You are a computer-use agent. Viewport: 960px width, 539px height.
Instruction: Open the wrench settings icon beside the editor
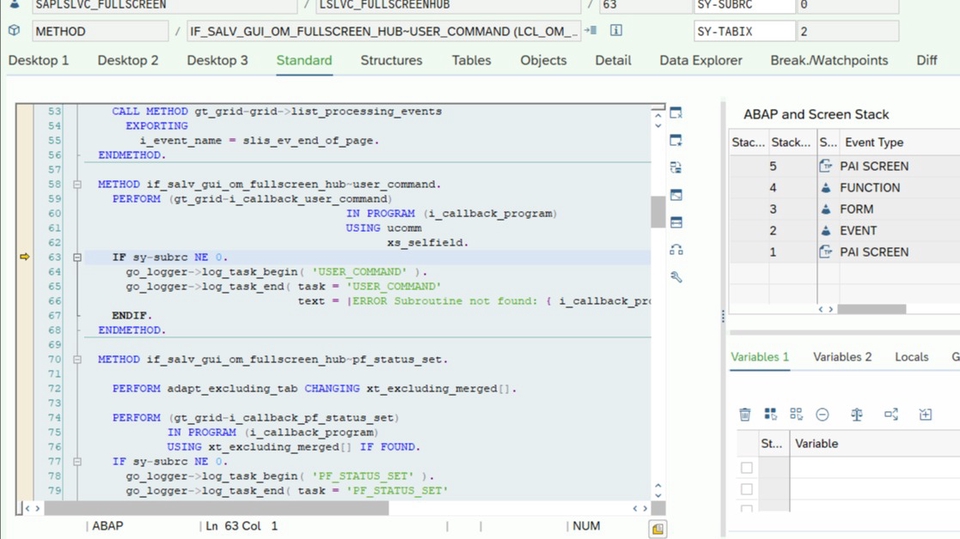pos(676,277)
